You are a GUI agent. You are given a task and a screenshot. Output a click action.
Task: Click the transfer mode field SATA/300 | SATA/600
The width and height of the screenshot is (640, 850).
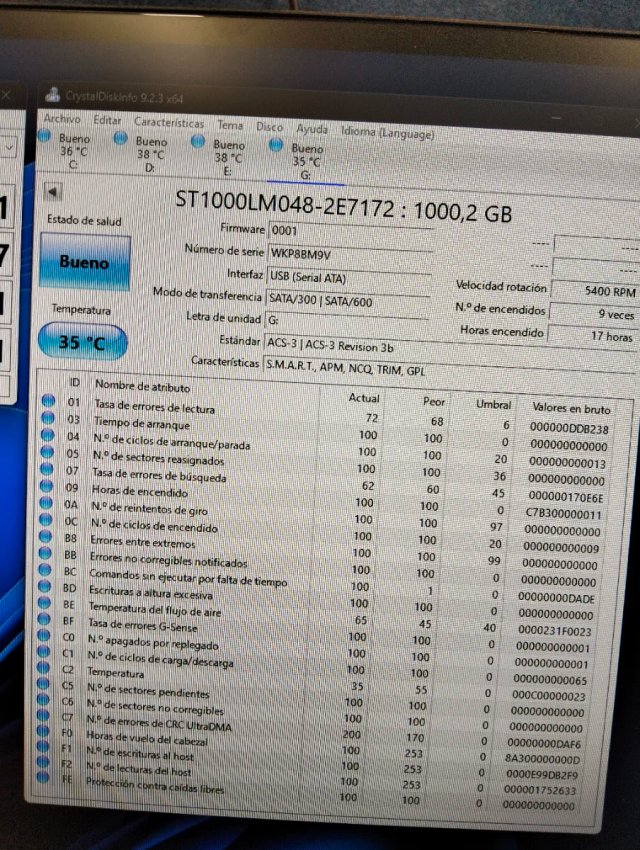pos(347,300)
